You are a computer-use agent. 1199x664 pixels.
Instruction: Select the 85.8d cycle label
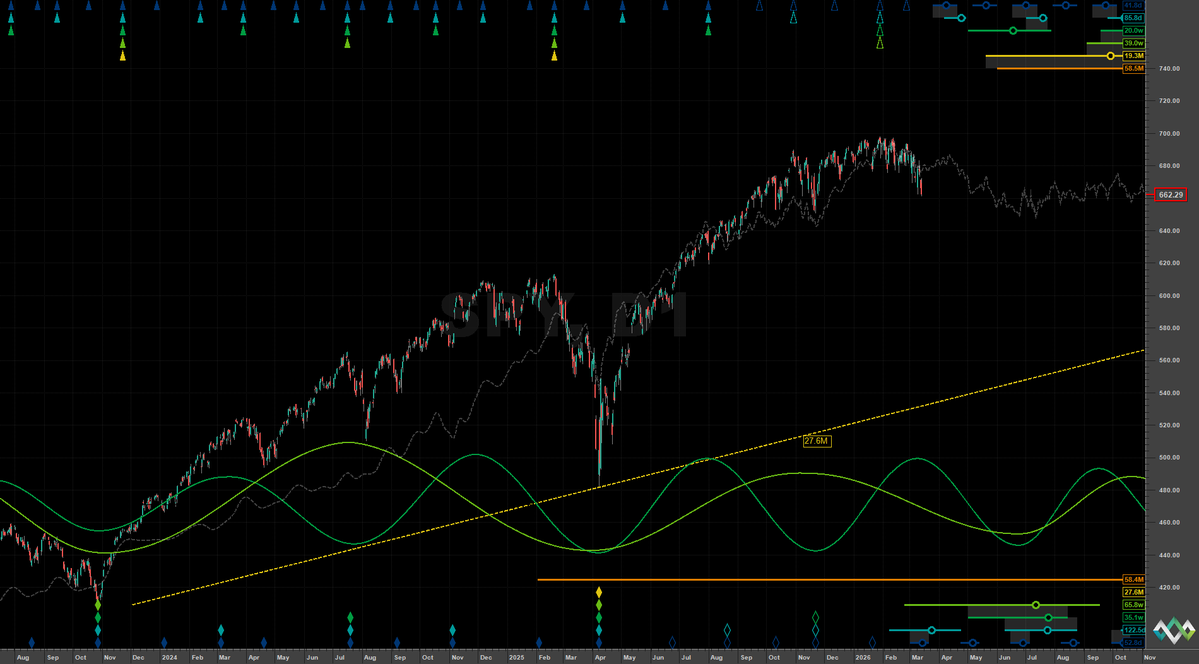(x=1132, y=18)
